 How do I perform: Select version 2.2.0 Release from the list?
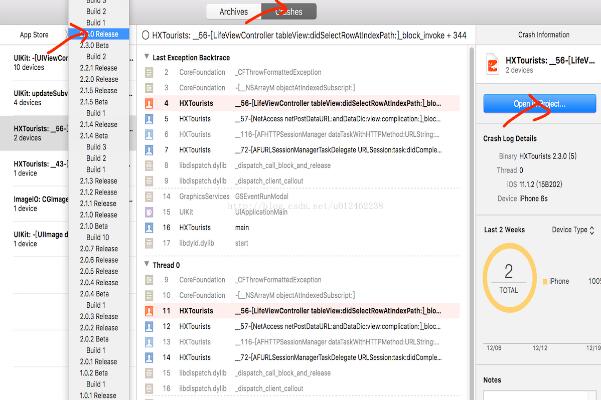pyautogui.click(x=99, y=79)
